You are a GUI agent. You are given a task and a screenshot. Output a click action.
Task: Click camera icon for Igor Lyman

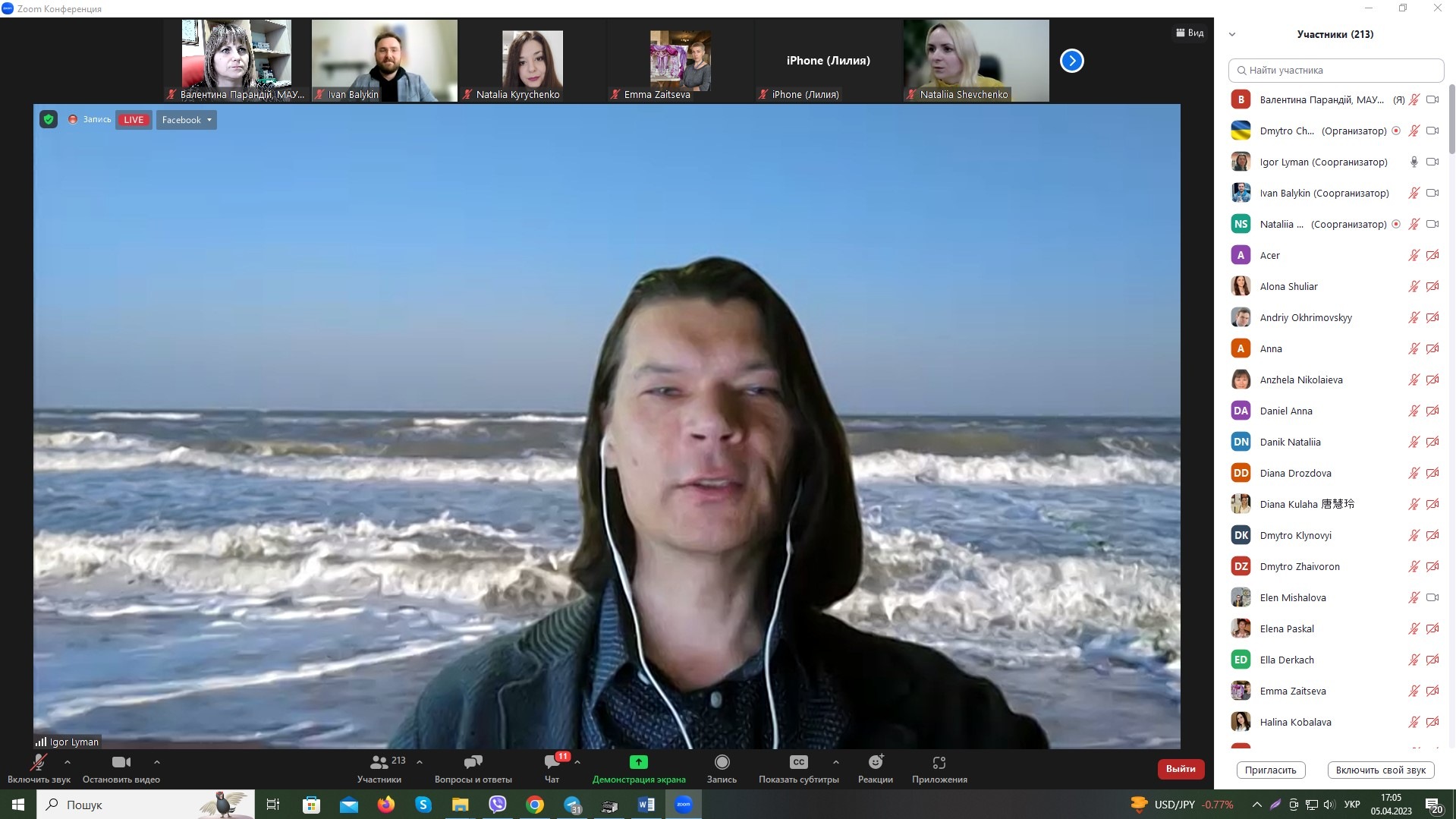tap(1432, 162)
